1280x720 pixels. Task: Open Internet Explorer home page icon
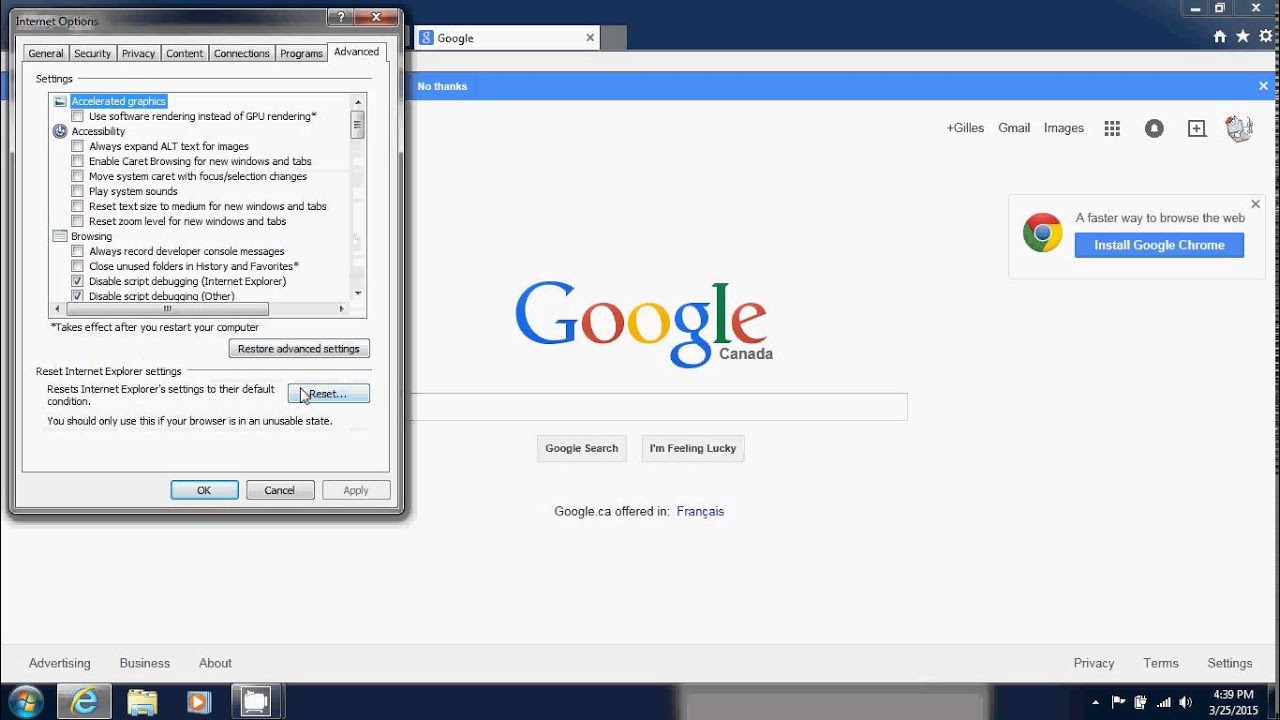click(1219, 37)
